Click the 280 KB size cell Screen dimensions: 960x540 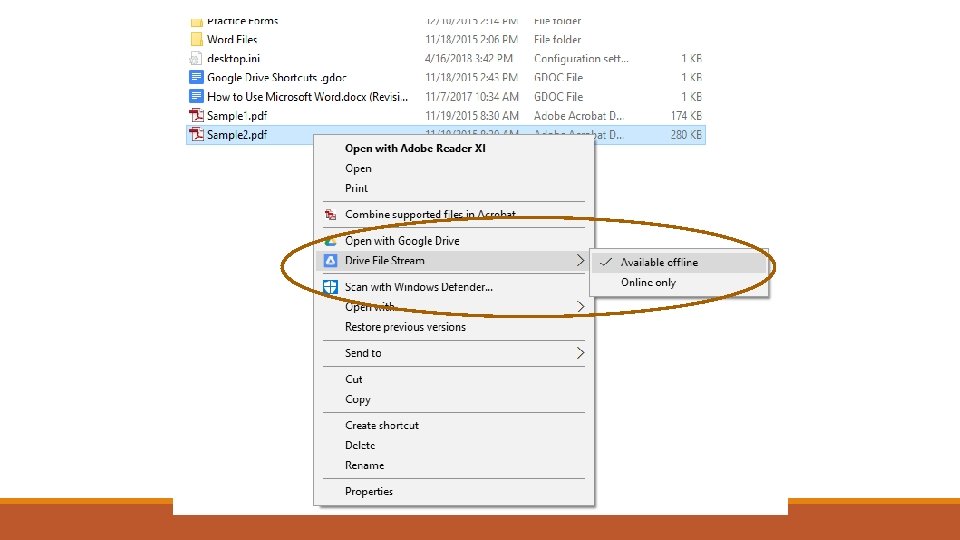686,134
